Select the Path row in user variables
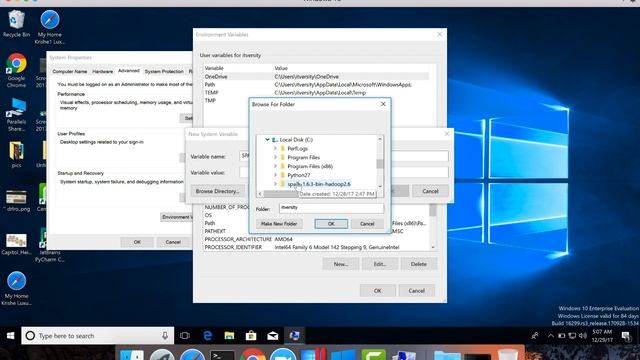The image size is (640, 360). (x=316, y=84)
